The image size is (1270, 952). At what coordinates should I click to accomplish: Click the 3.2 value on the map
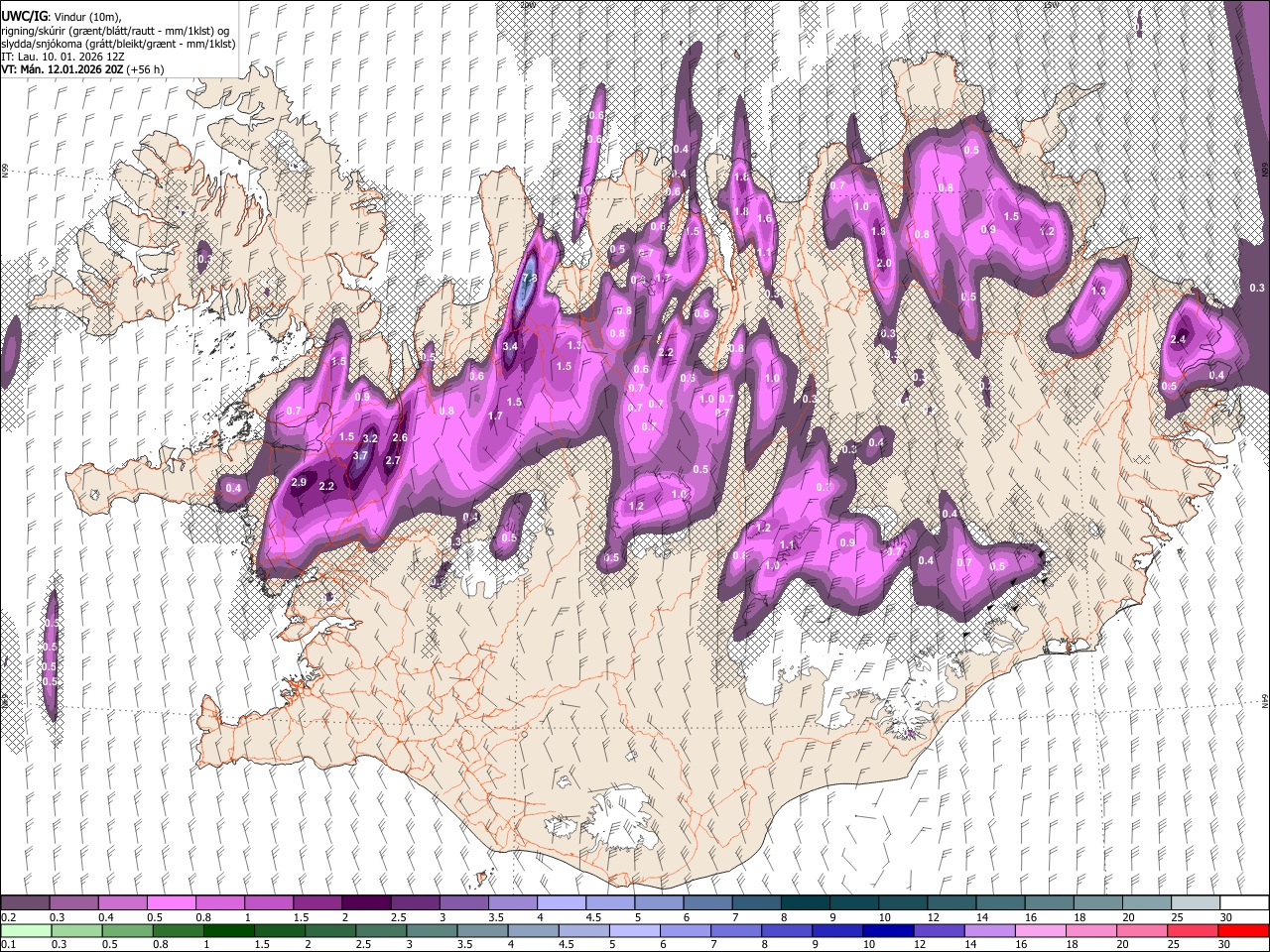(x=370, y=438)
